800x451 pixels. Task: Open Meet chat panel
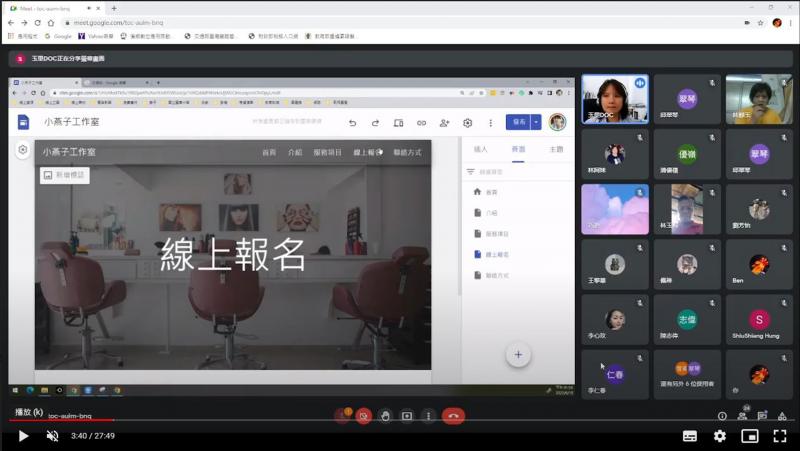coord(762,416)
